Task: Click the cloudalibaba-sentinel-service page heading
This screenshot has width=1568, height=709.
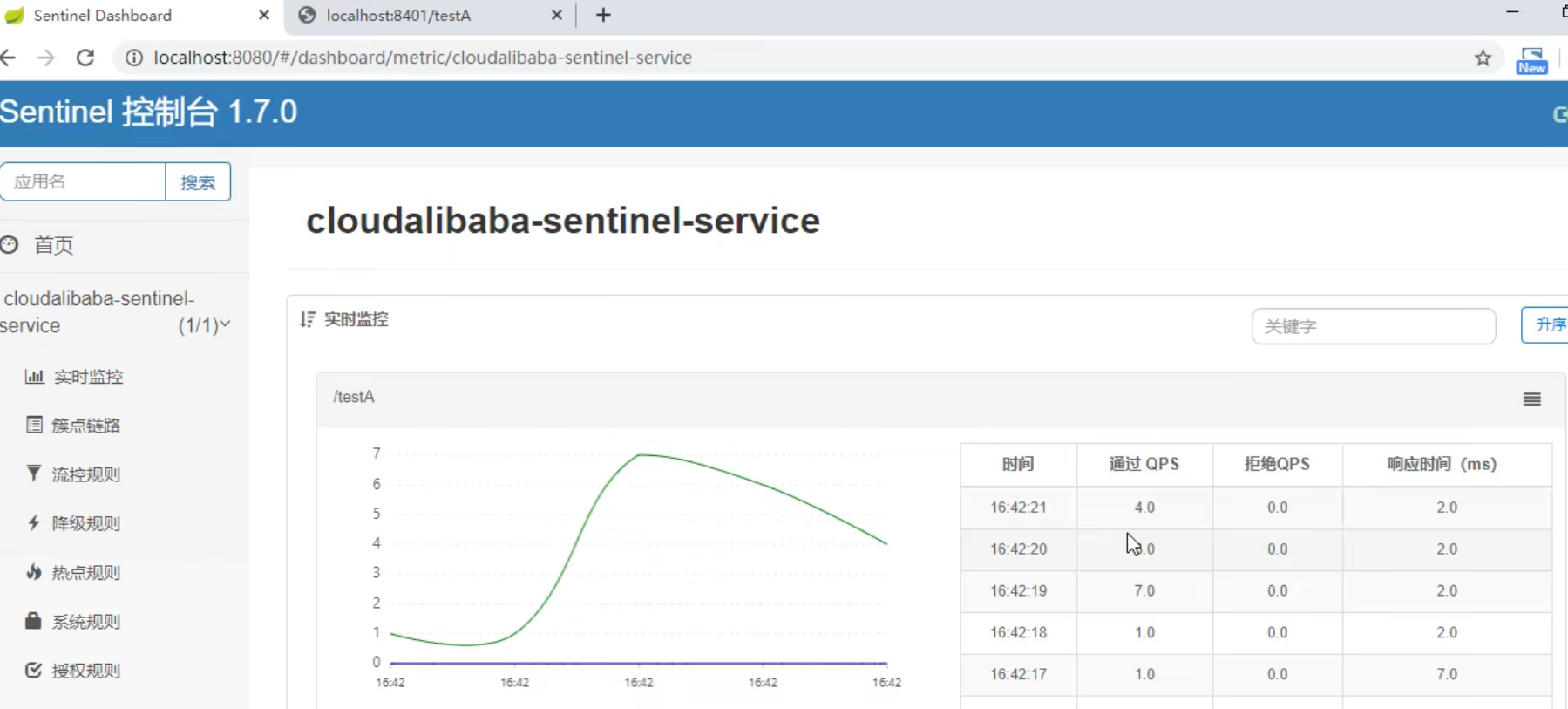Action: point(563,221)
